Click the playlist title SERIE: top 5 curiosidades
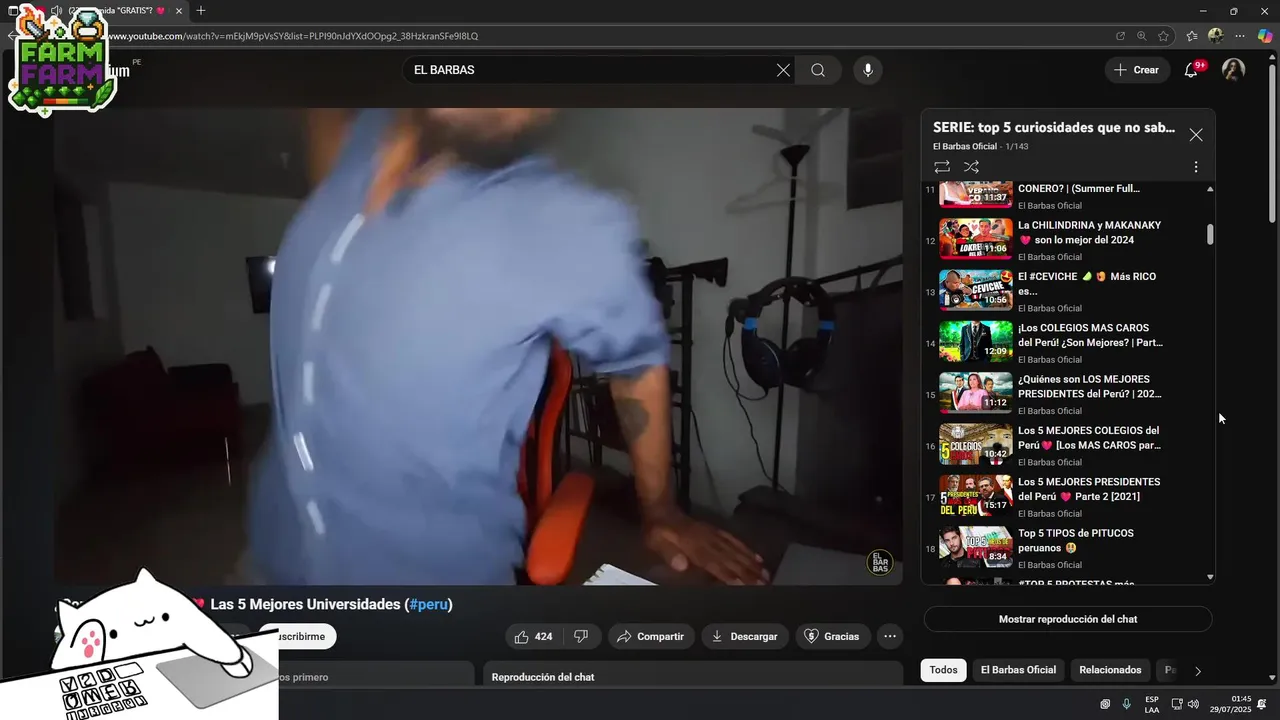The image size is (1280, 720). (1054, 127)
